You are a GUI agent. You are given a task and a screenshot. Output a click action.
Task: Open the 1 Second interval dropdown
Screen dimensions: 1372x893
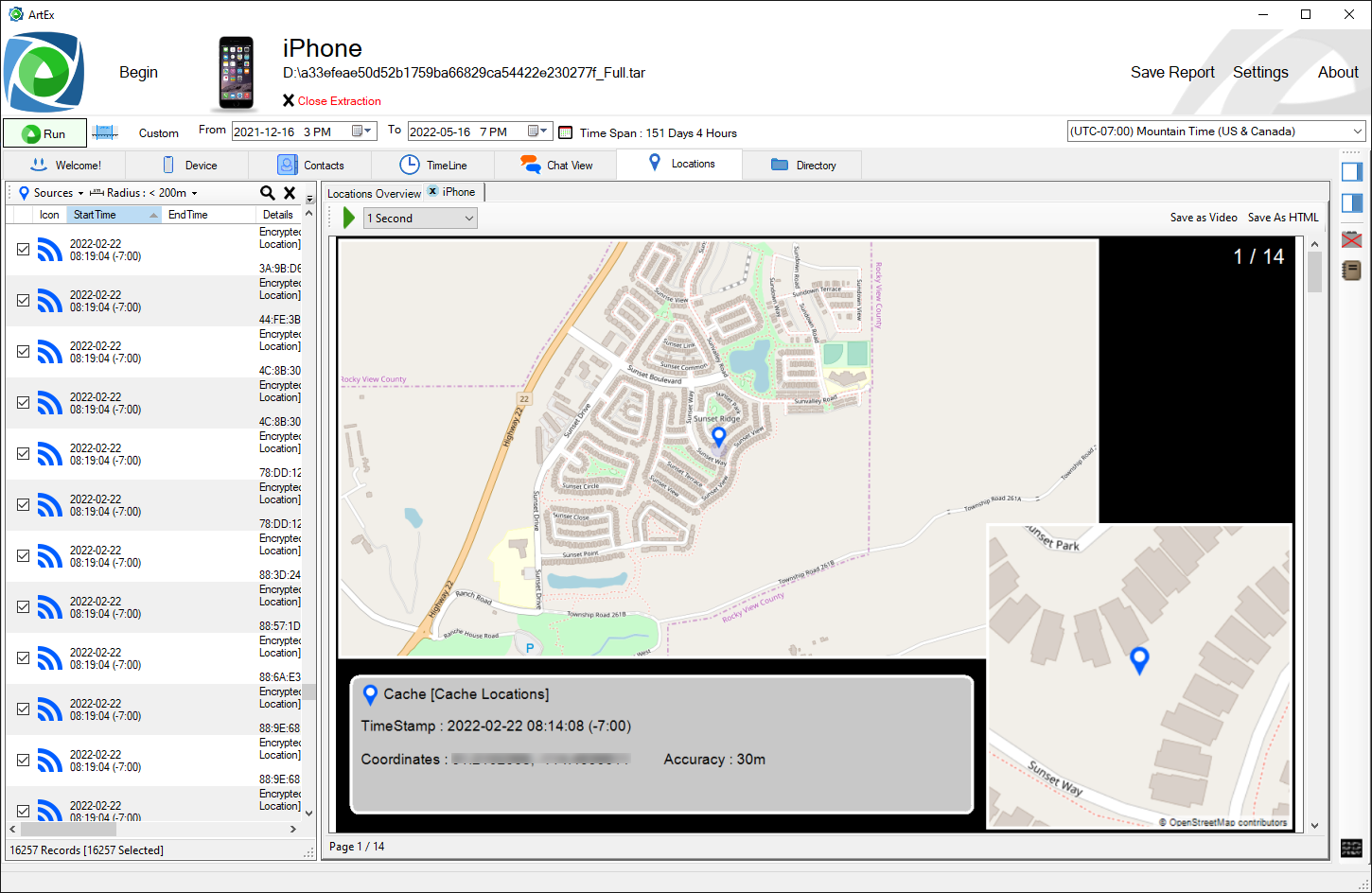[x=420, y=219]
